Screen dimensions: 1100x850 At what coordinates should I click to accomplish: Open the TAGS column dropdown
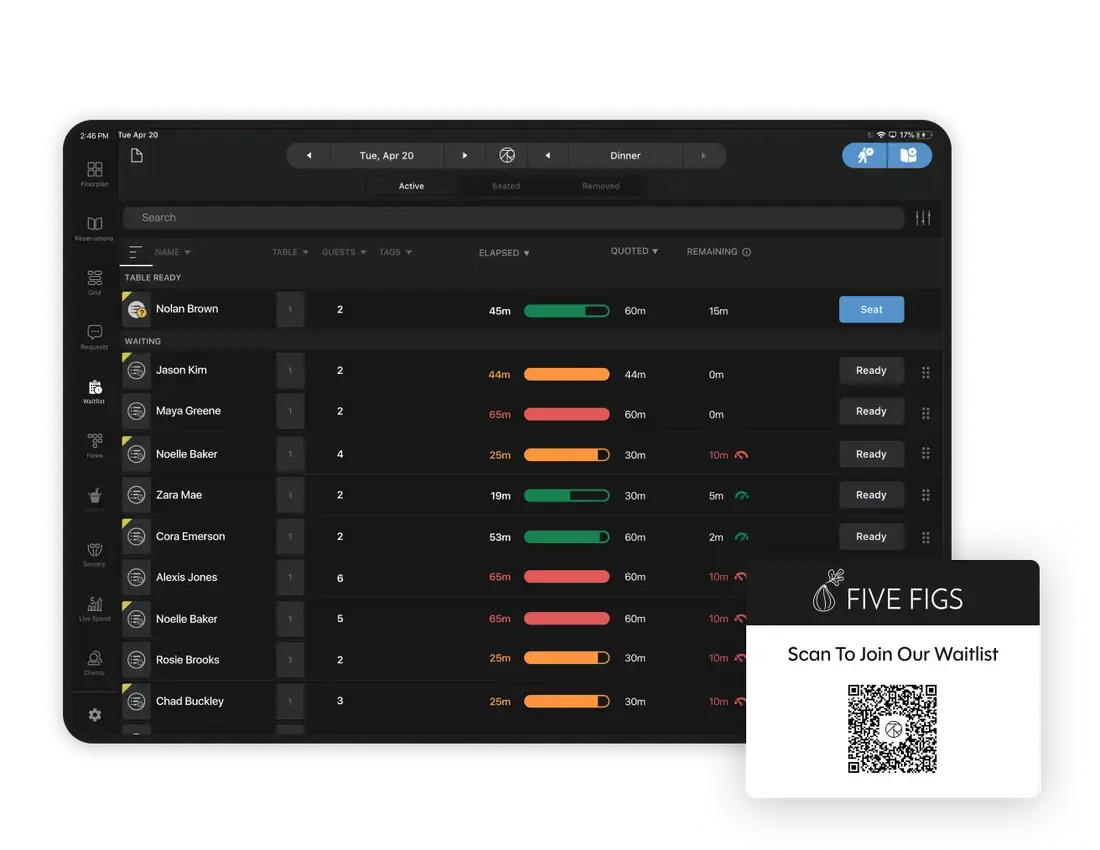(396, 252)
